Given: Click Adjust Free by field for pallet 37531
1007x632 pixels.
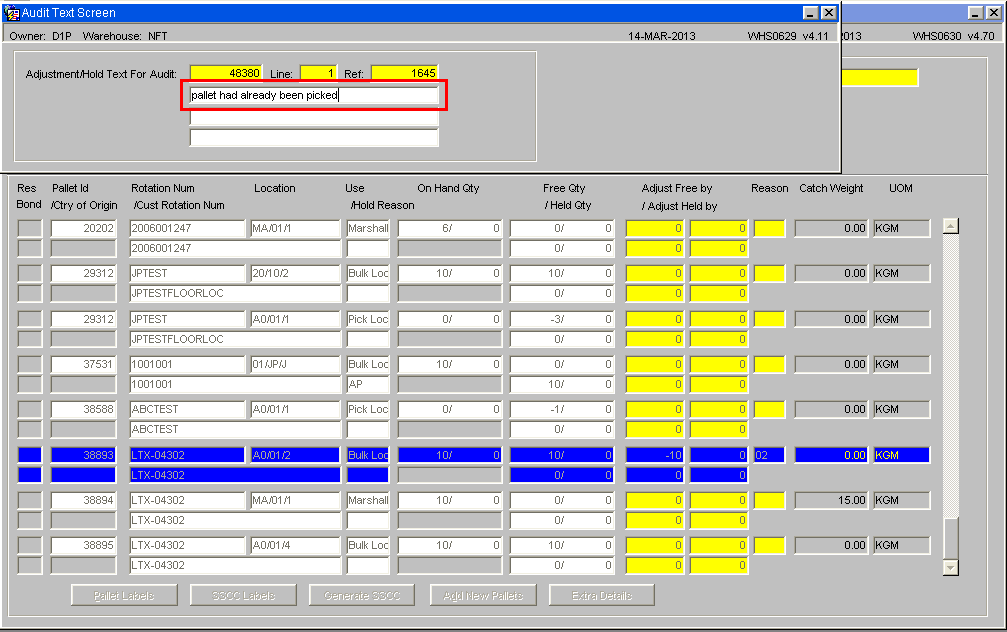Looking at the screenshot, I should click(x=655, y=364).
